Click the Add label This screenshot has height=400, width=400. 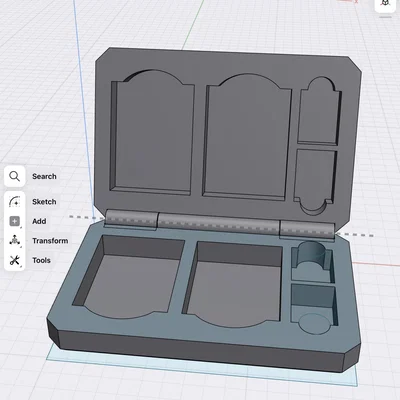point(39,221)
